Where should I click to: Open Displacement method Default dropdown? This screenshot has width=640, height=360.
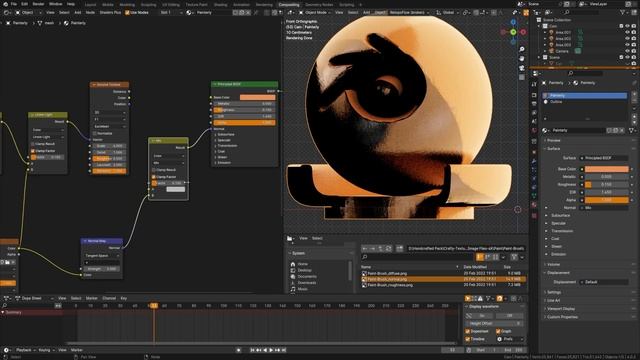coord(604,282)
